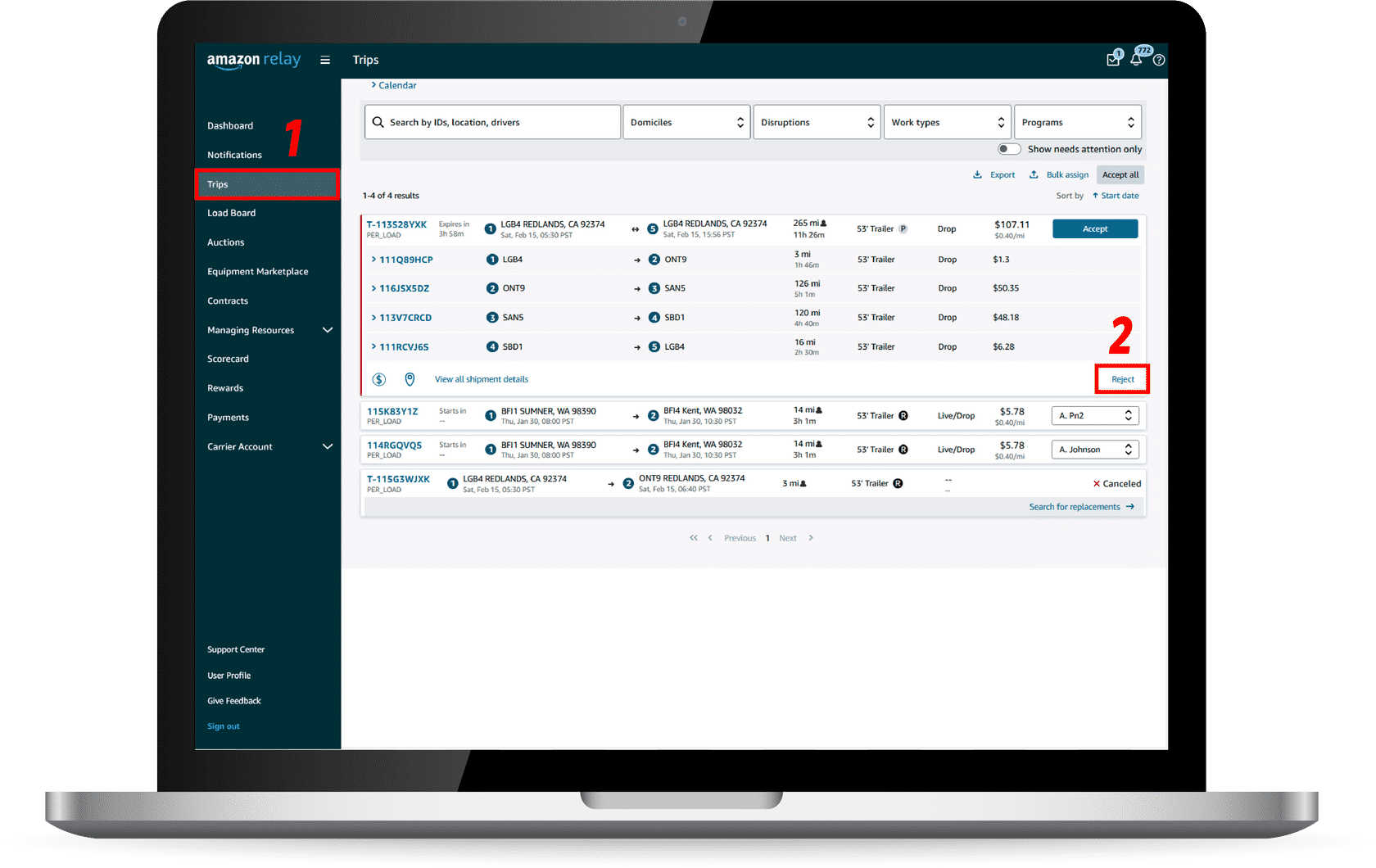Click the Bulk assign upload icon
The height and width of the screenshot is (868, 1376).
[1034, 174]
